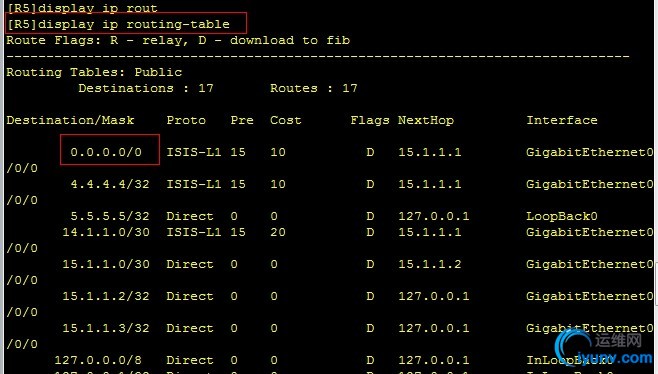
Task: Click the 4.4.4.4/32 destination entry
Action: coord(110,184)
